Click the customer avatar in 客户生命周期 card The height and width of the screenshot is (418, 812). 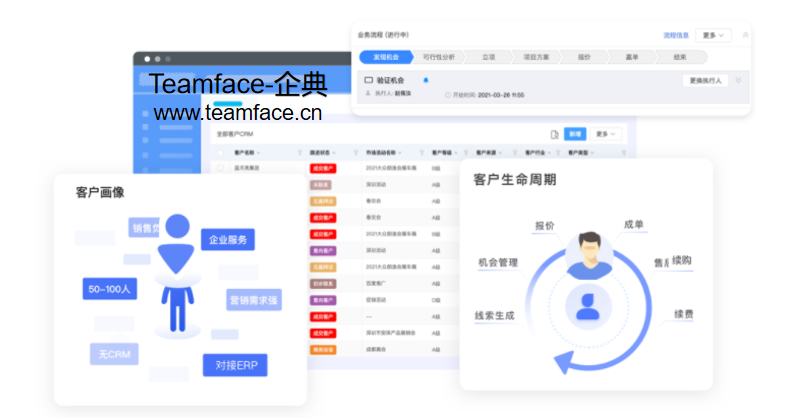589,255
